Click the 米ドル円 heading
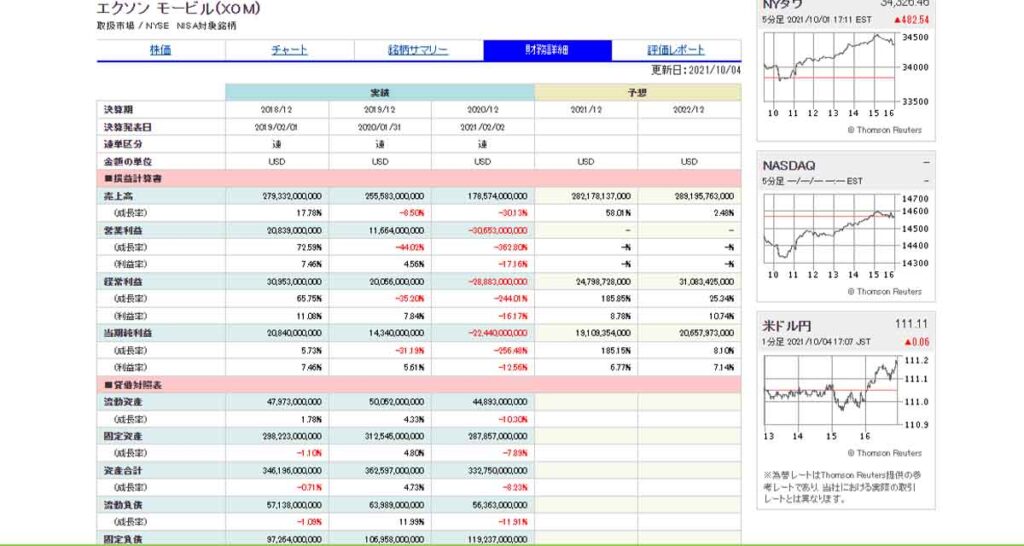 click(x=787, y=325)
